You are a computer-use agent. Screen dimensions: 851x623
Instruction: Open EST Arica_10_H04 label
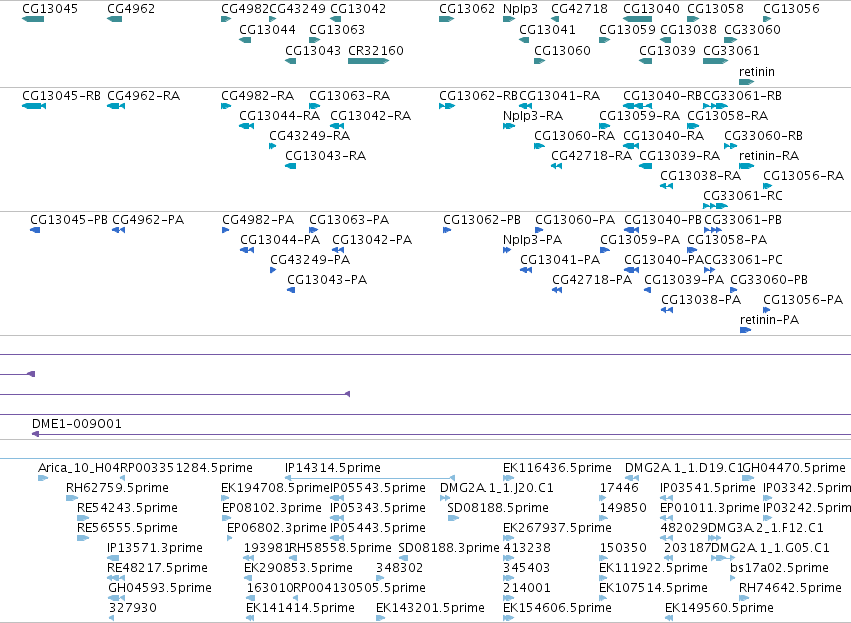coord(79,468)
